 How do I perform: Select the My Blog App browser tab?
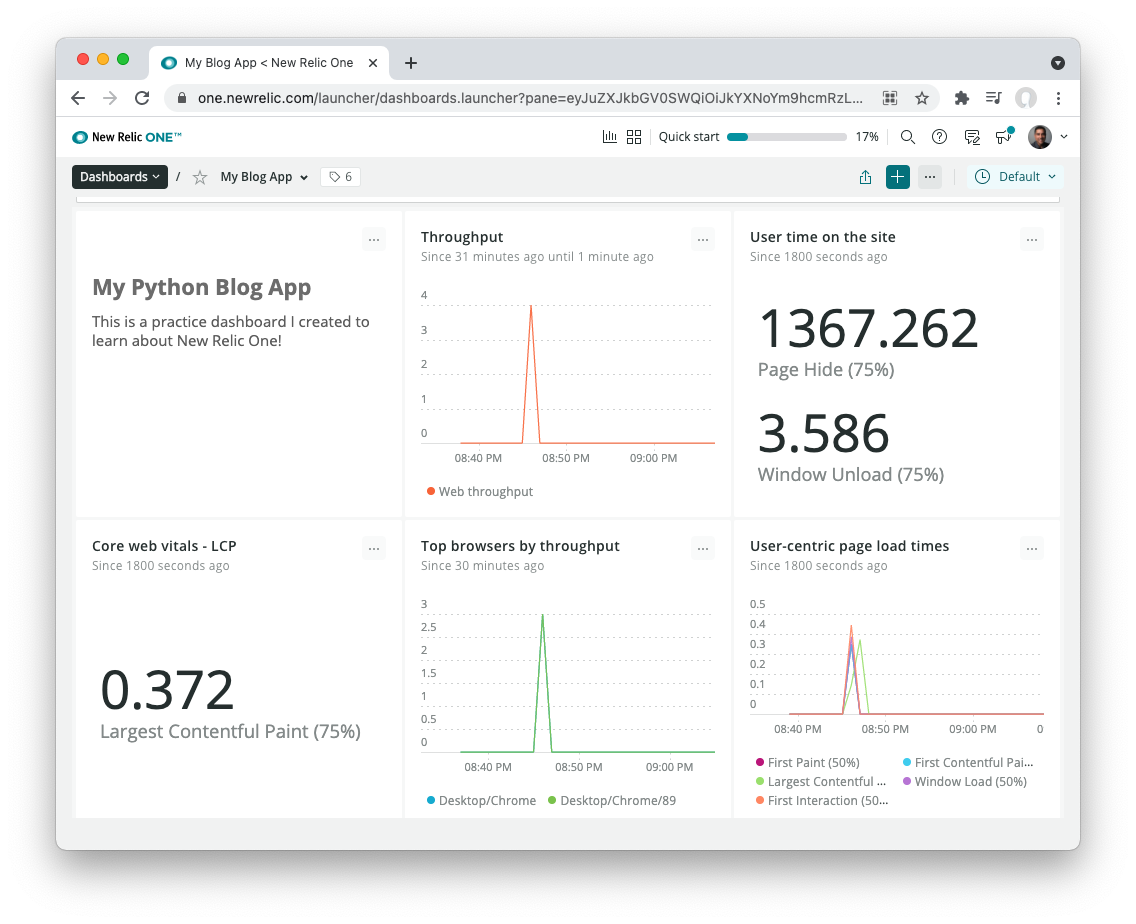point(268,62)
